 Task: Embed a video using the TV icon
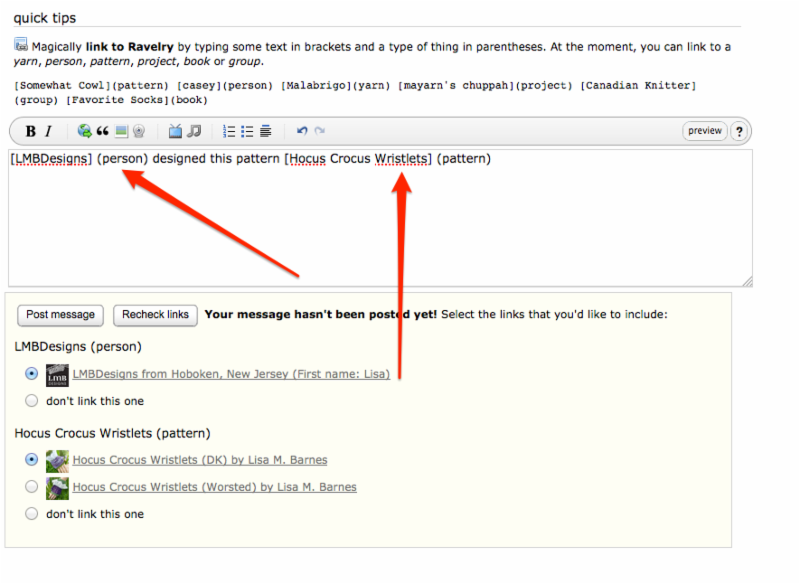tap(176, 131)
